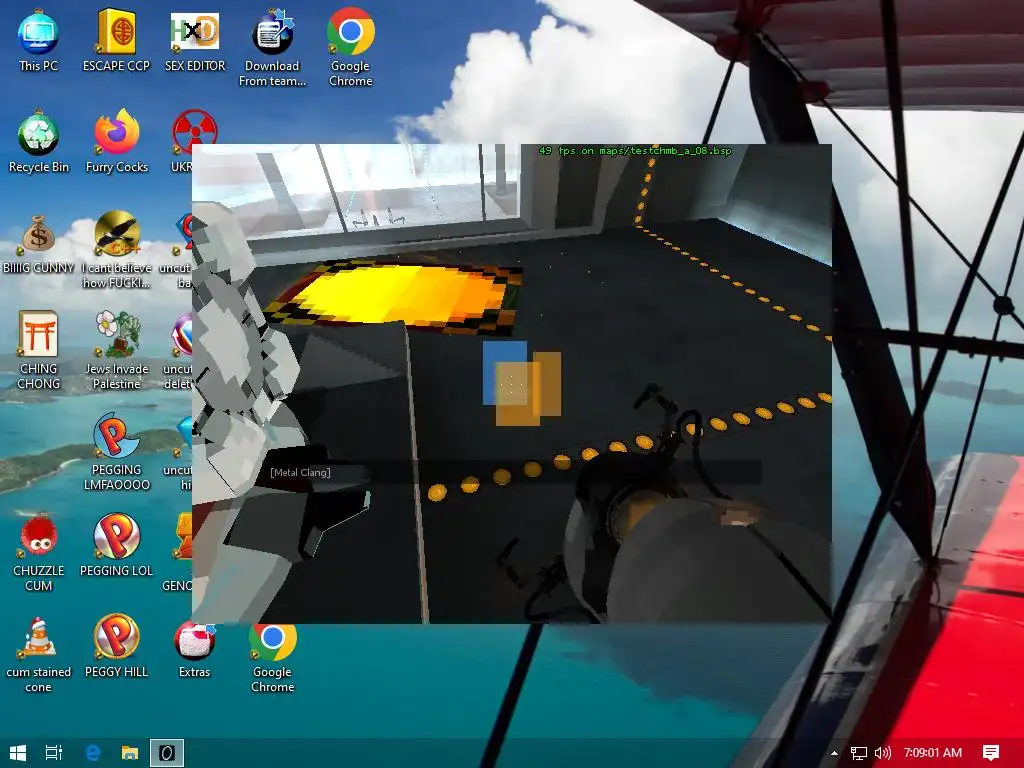Open the Action Center notifications icon
Viewport: 1024px width, 768px height.
(991, 753)
